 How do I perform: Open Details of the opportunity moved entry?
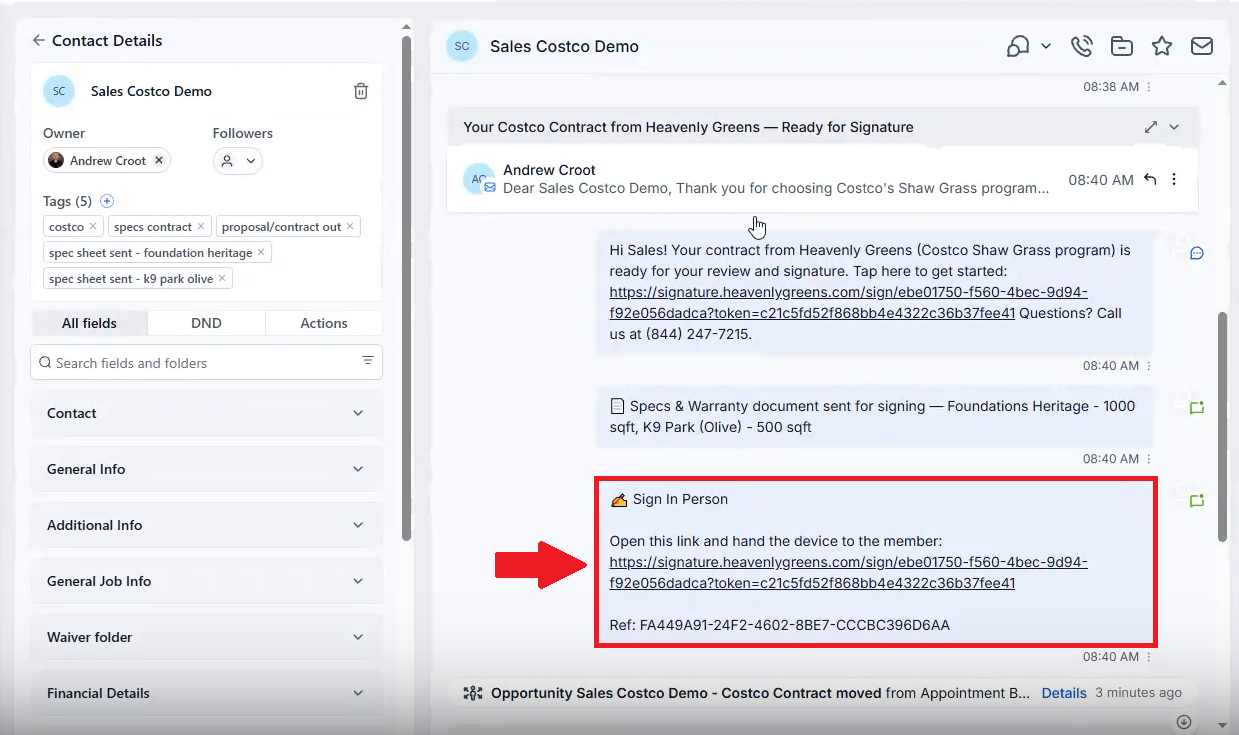(1064, 692)
